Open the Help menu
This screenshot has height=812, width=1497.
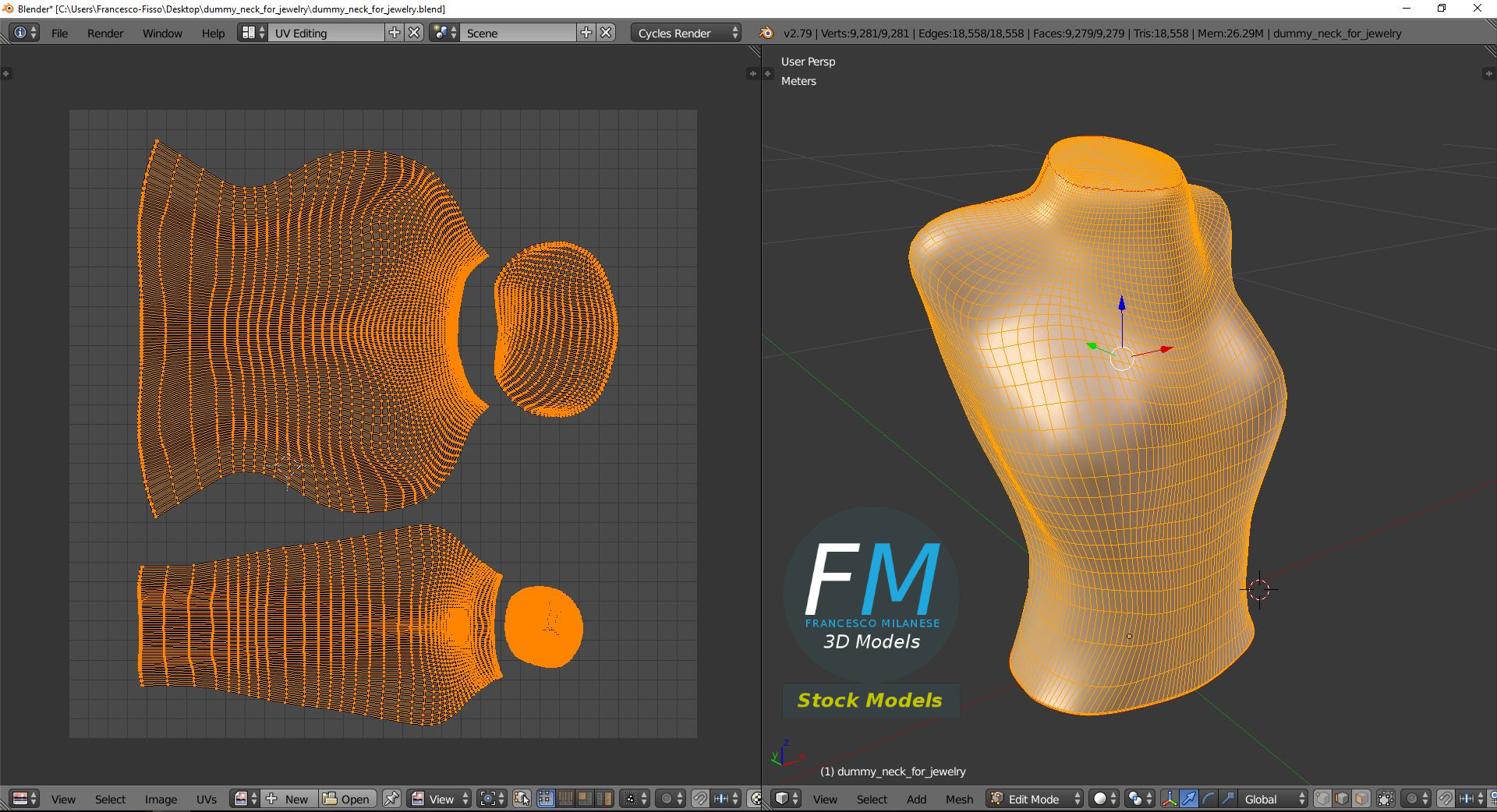pos(213,33)
